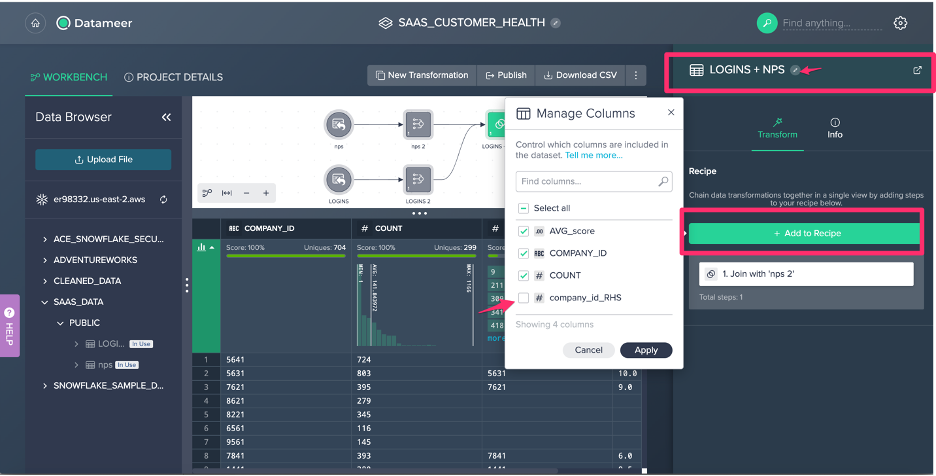Open settings gear icon

pyautogui.click(x=900, y=22)
